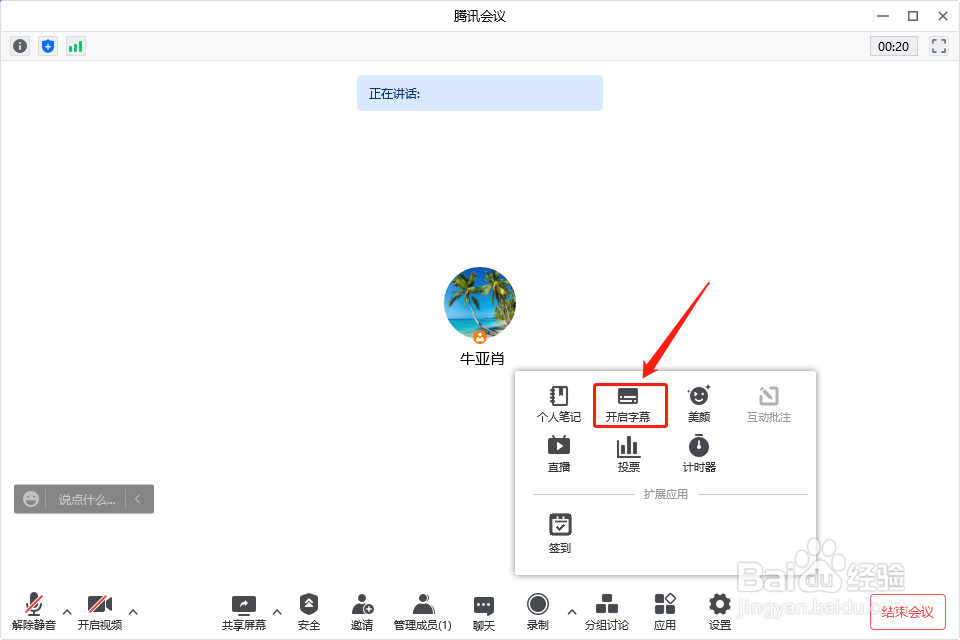Viewport: 960px width, 640px height.
Task: Open 美颜 beauty filter
Action: [699, 404]
